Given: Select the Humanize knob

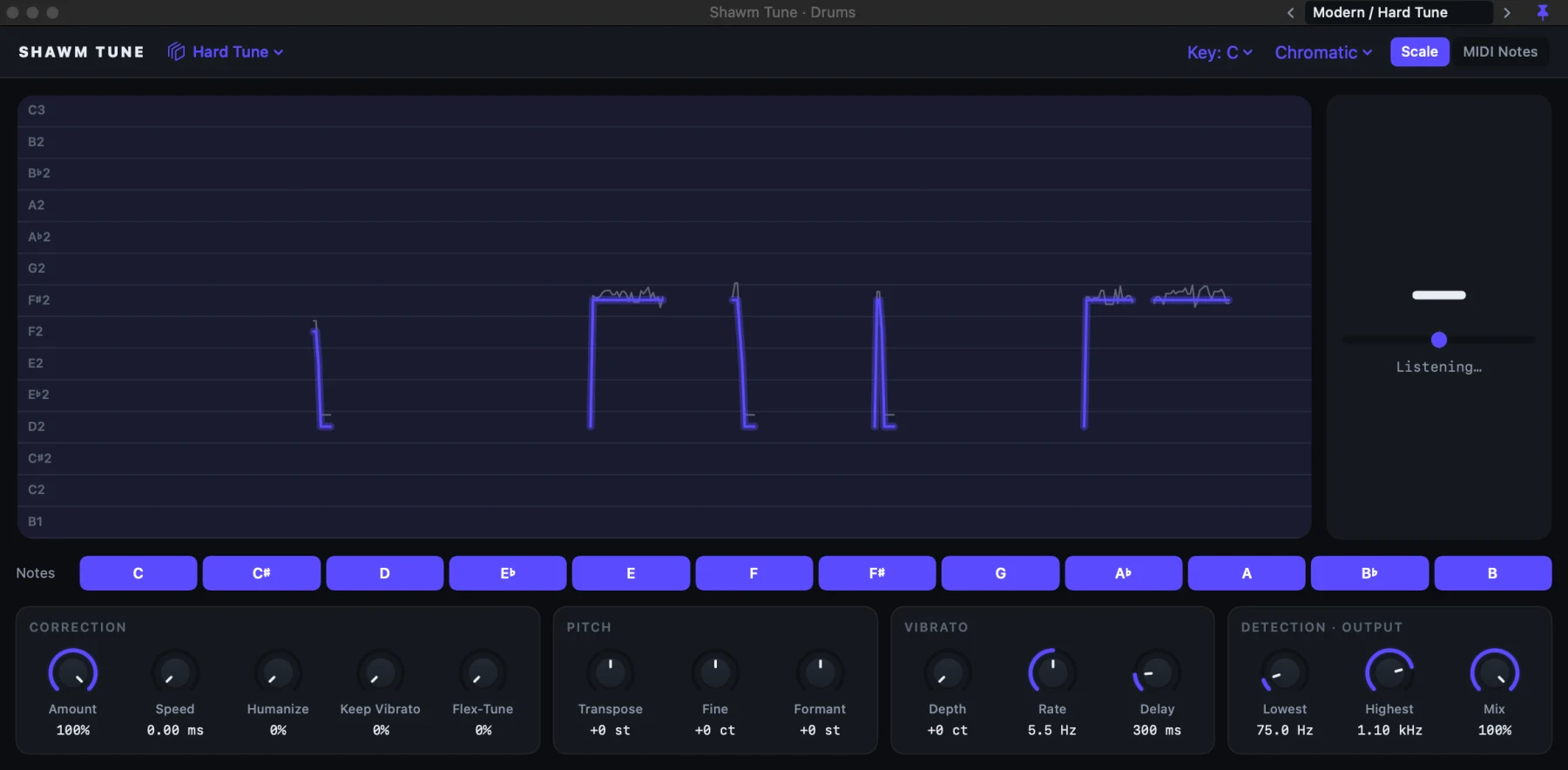Looking at the screenshot, I should coord(278,672).
